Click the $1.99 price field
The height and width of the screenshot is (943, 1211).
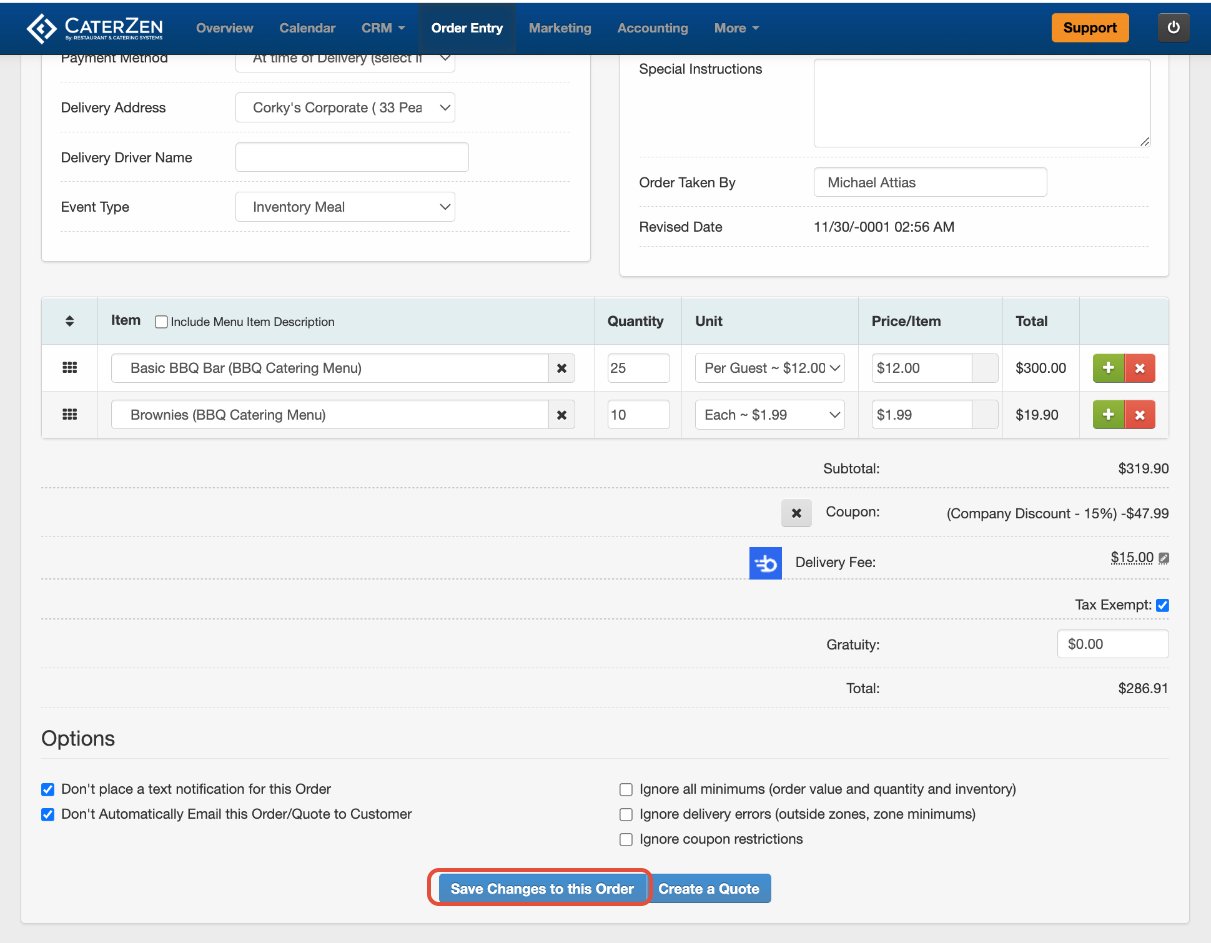922,414
